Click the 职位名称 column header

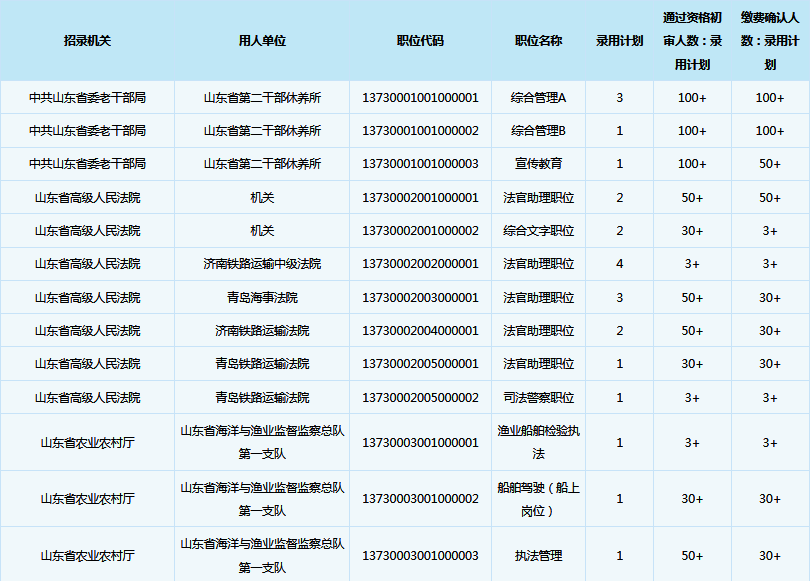[538, 41]
